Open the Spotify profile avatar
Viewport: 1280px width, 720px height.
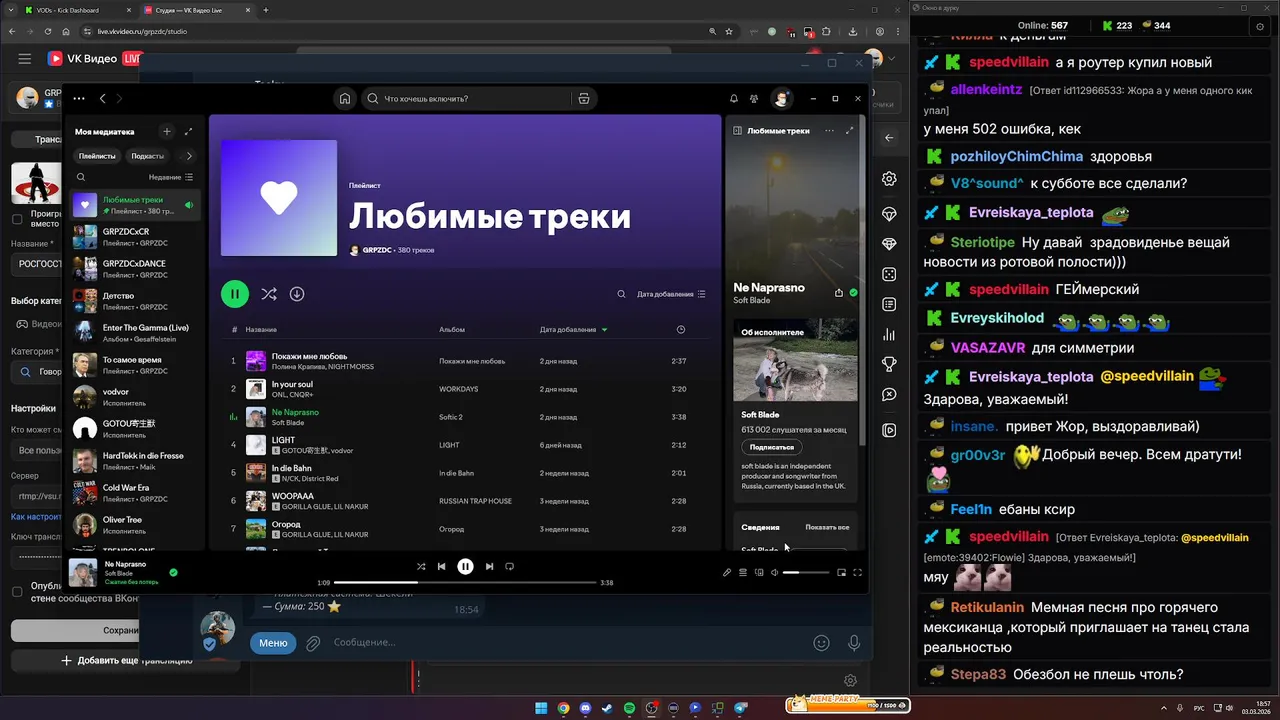[781, 99]
